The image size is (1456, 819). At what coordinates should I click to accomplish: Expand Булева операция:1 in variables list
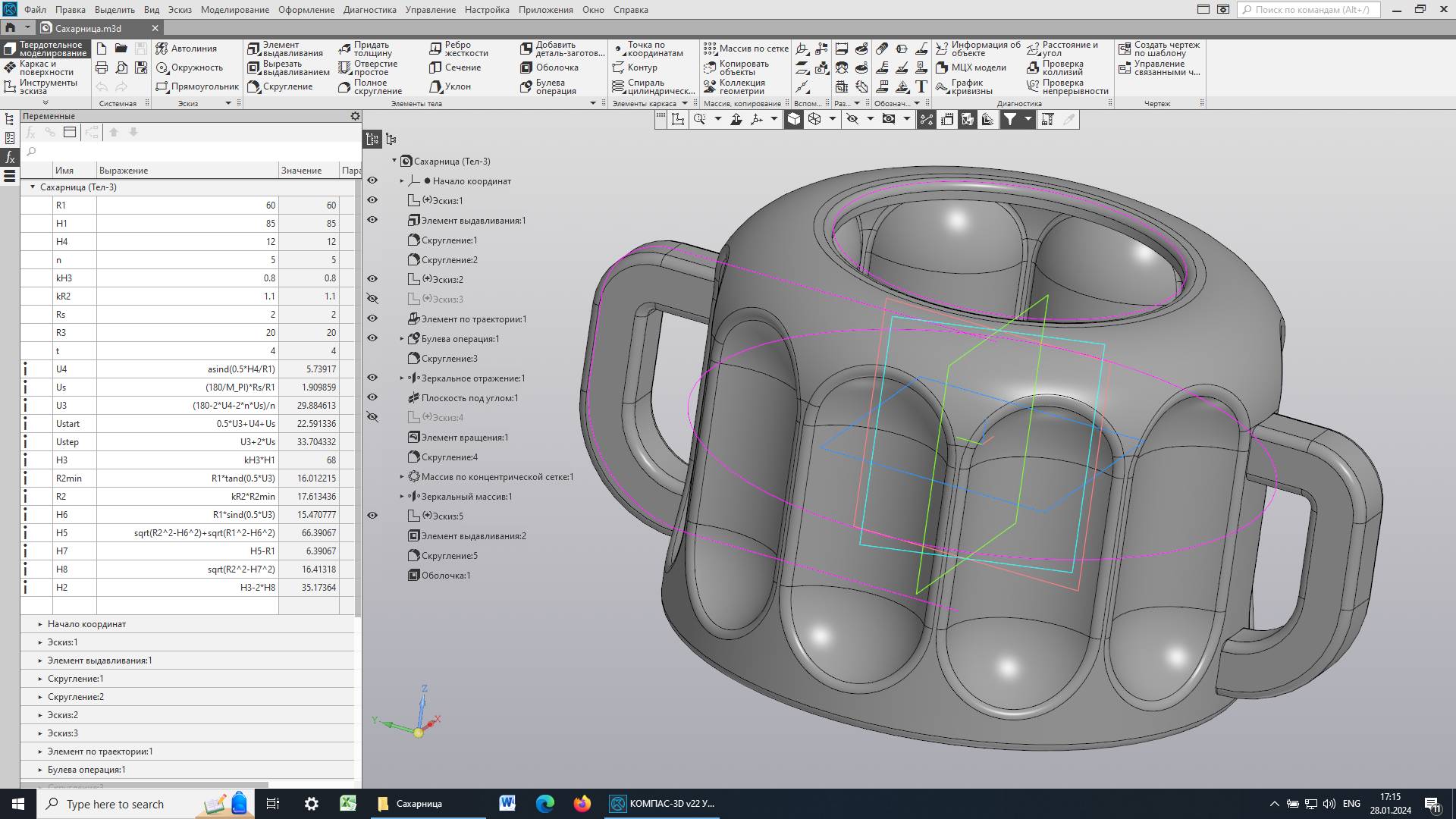pos(40,770)
